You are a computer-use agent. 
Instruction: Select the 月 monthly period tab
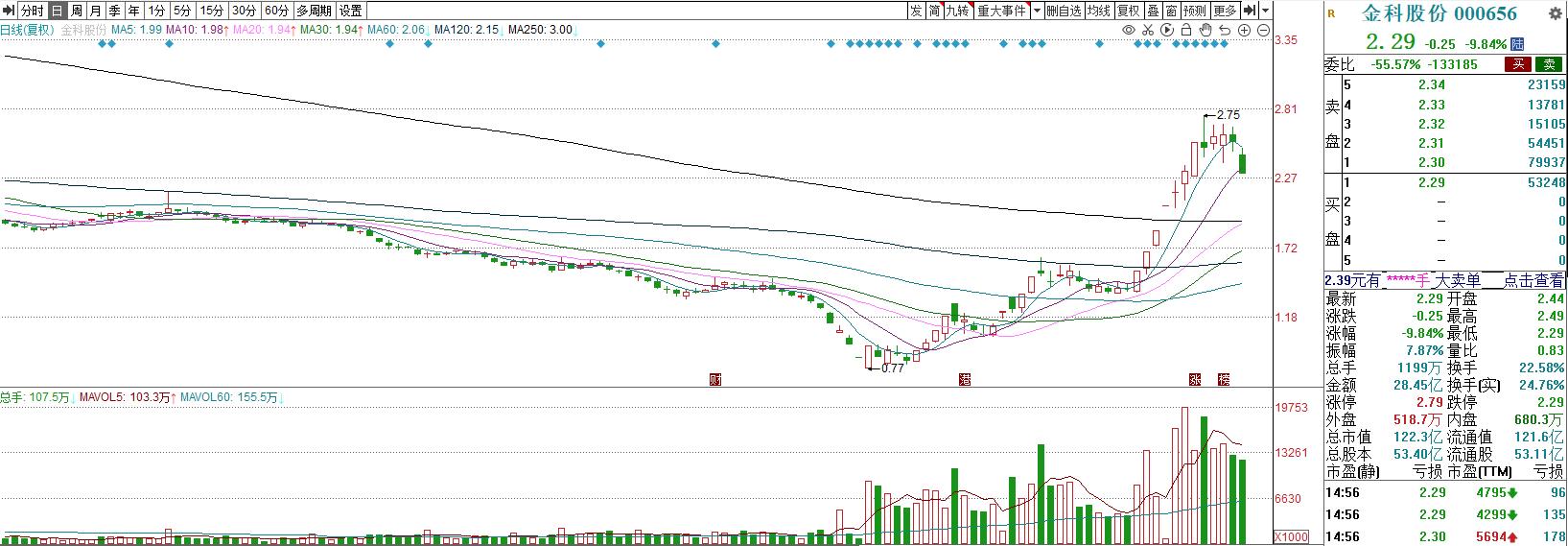96,11
